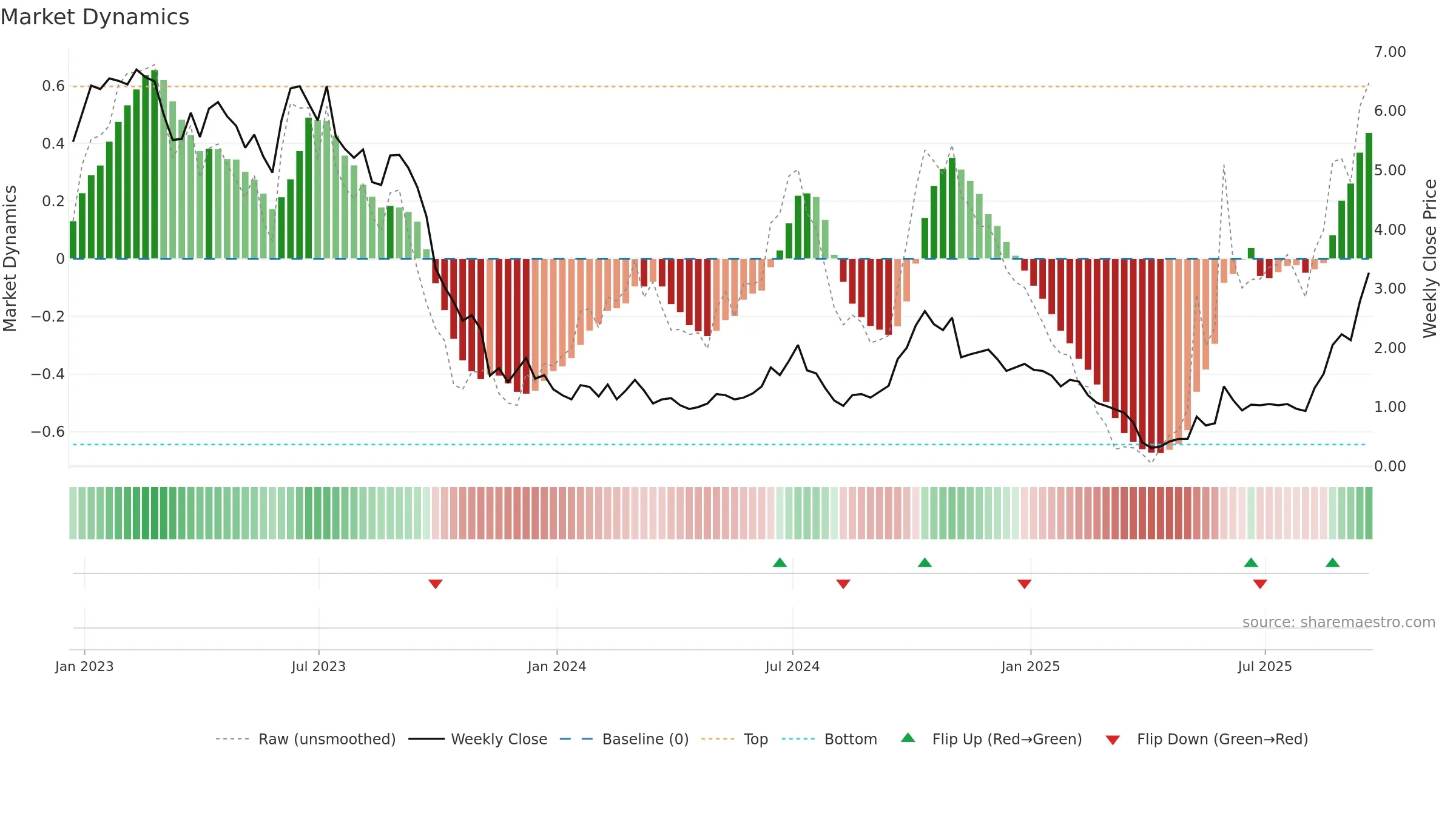This screenshot has height=819, width=1456.
Task: Click the red flip-down triangle in late 2023
Action: coord(436,584)
